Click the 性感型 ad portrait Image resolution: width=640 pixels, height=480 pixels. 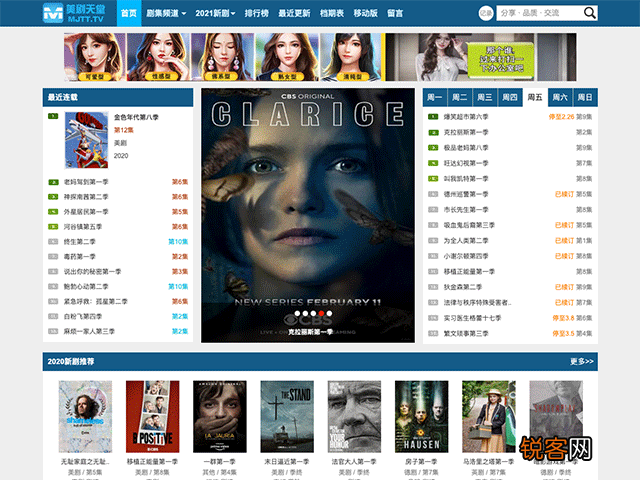click(x=158, y=57)
